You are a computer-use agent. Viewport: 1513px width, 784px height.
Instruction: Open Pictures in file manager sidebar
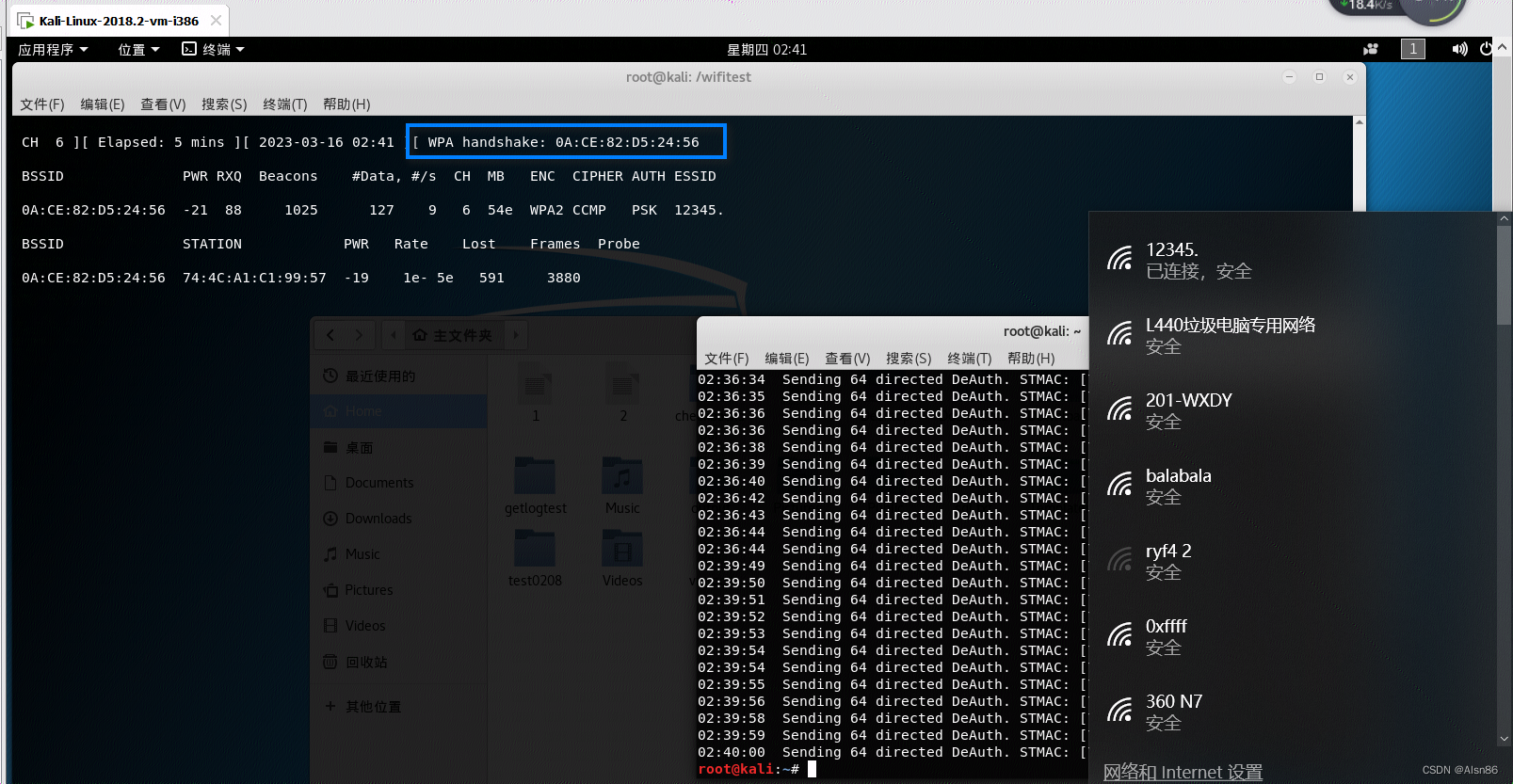coord(399,590)
